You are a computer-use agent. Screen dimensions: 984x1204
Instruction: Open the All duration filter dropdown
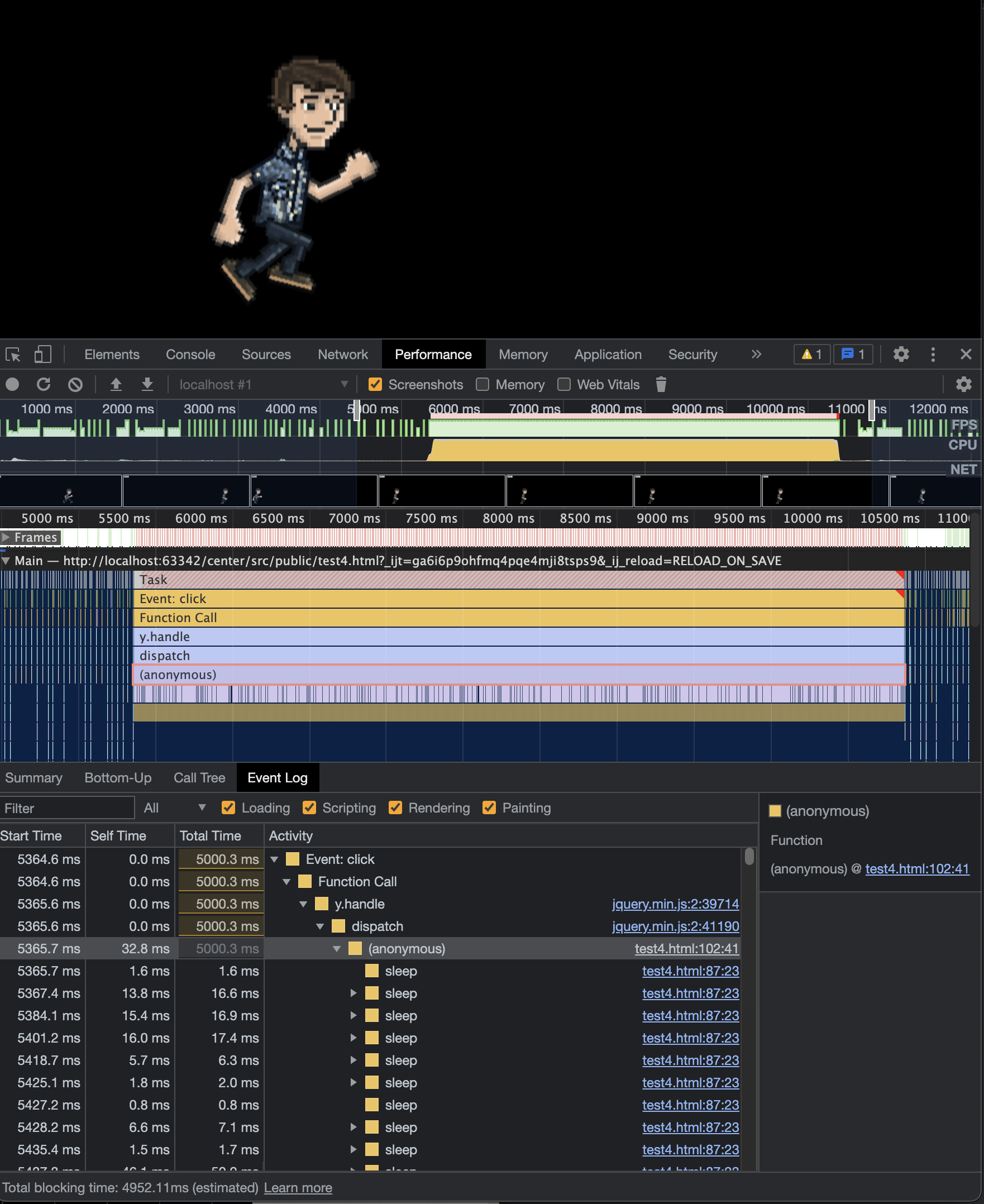[175, 808]
